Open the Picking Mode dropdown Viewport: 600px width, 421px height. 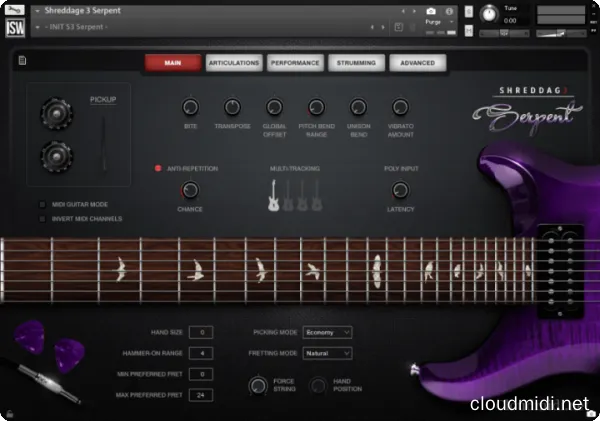(x=327, y=331)
